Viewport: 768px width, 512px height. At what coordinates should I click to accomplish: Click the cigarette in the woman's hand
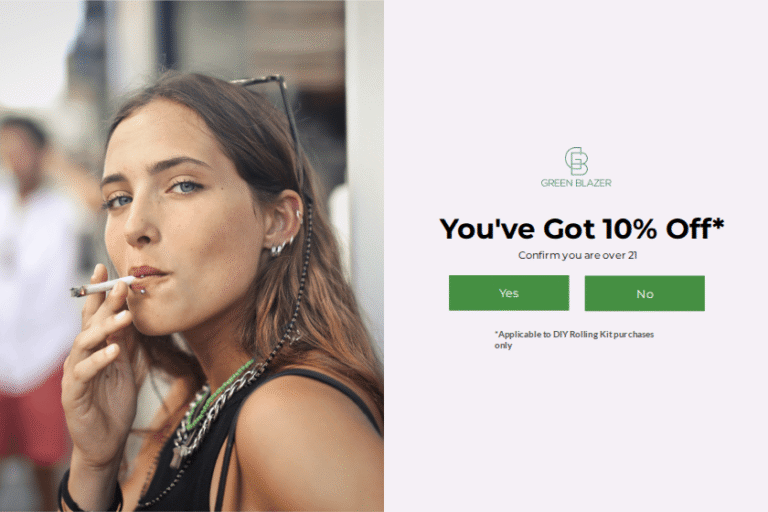pyautogui.click(x=103, y=286)
